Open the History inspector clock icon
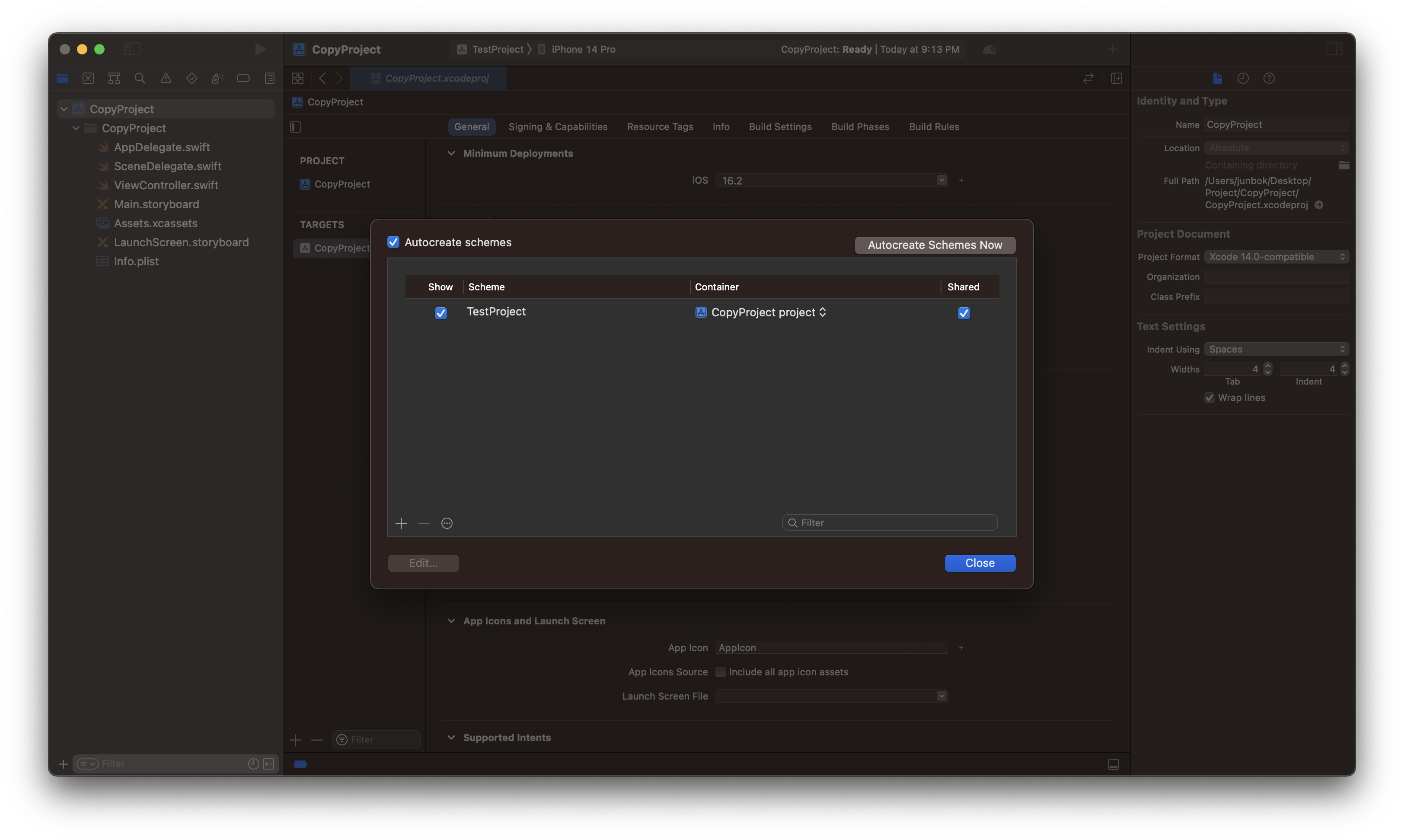This screenshot has width=1404, height=840. click(x=1243, y=78)
